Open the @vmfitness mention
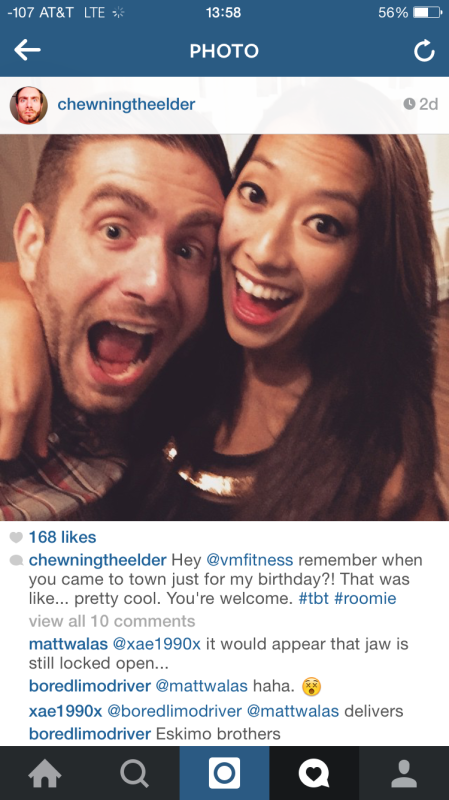This screenshot has height=800, width=449. point(250,560)
